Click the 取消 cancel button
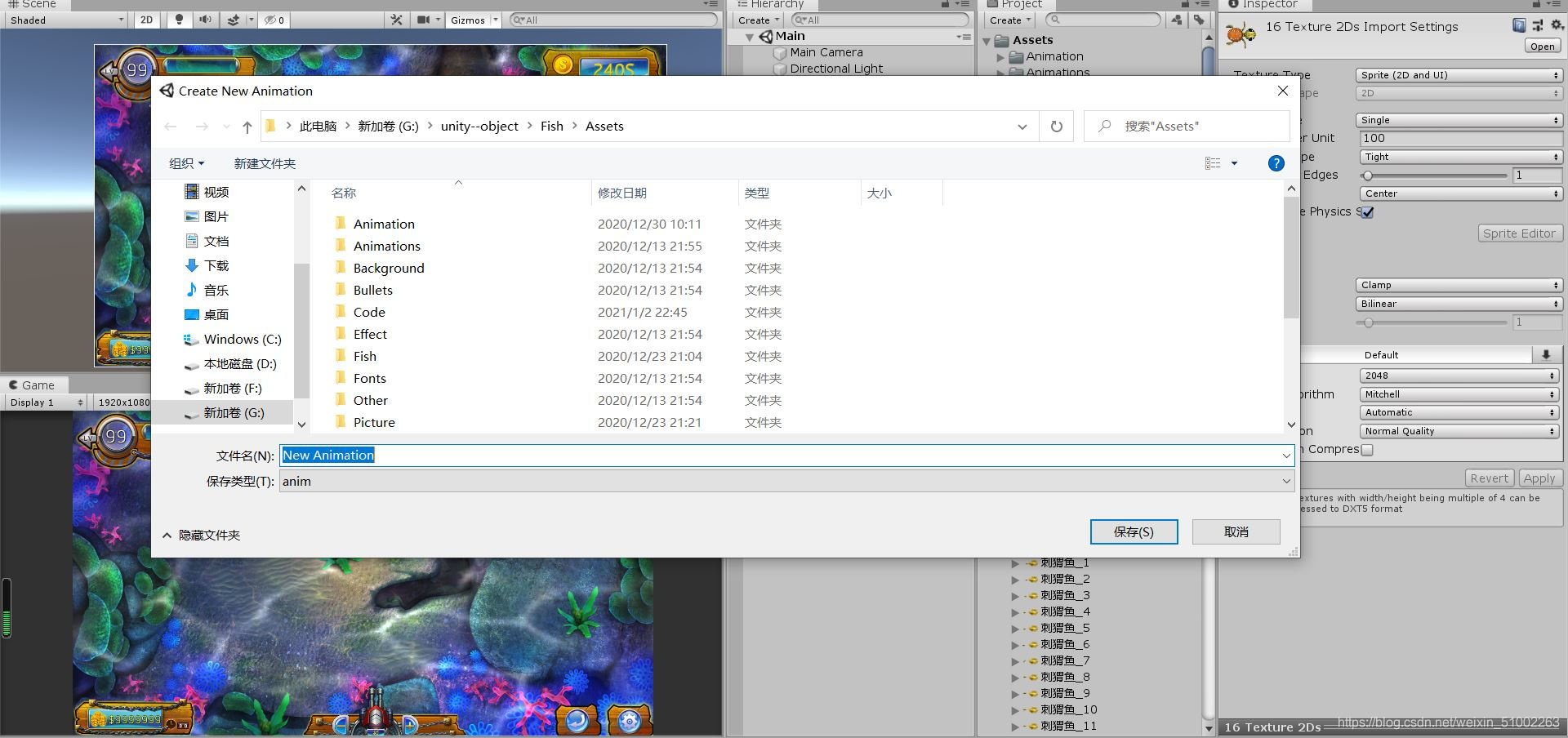Viewport: 1568px width, 738px height. click(1236, 531)
